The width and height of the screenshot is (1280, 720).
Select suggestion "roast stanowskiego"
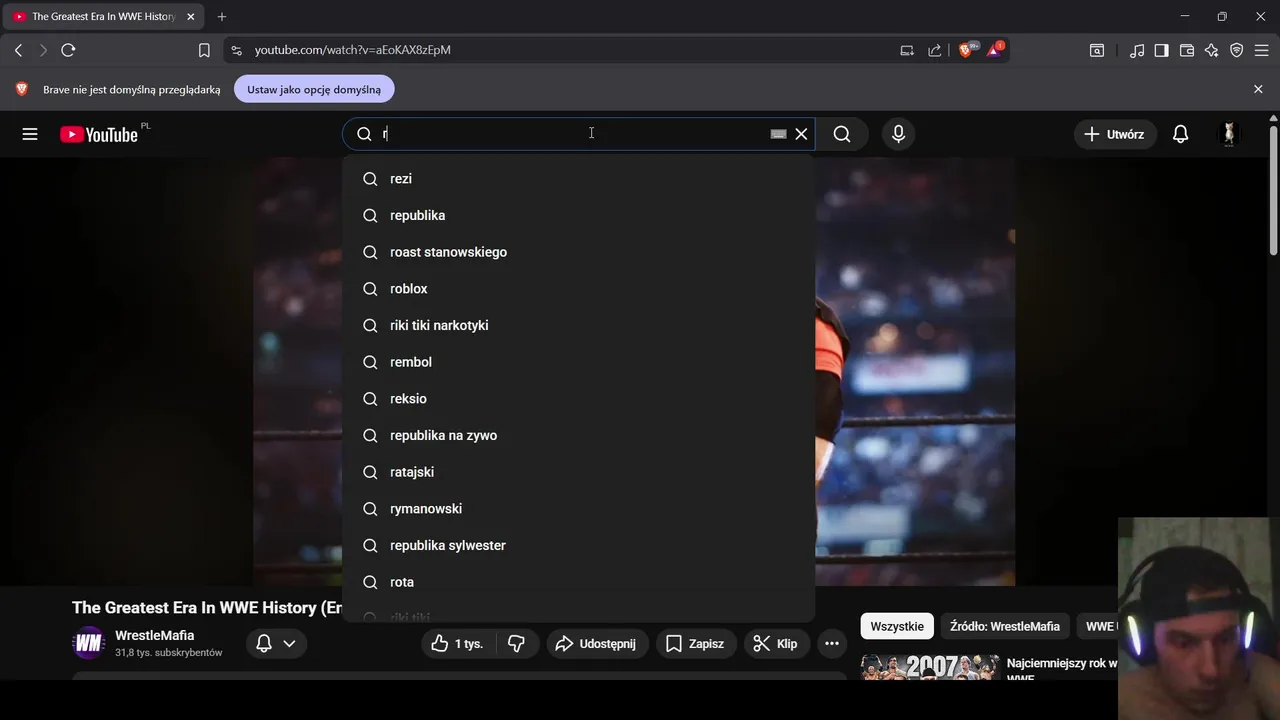579,252
